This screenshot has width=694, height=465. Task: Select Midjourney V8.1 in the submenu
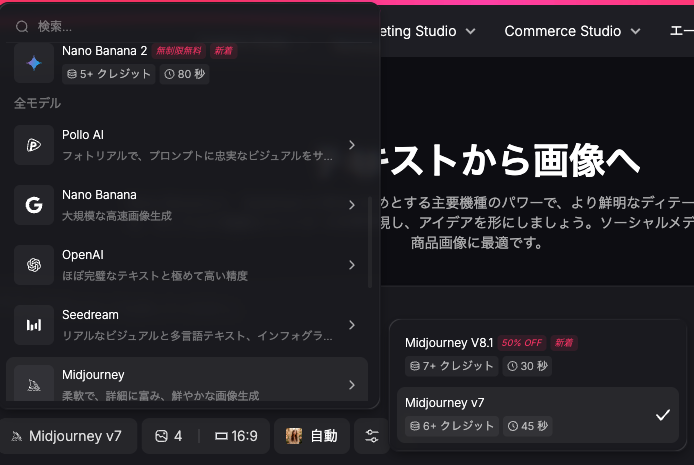click(x=538, y=354)
